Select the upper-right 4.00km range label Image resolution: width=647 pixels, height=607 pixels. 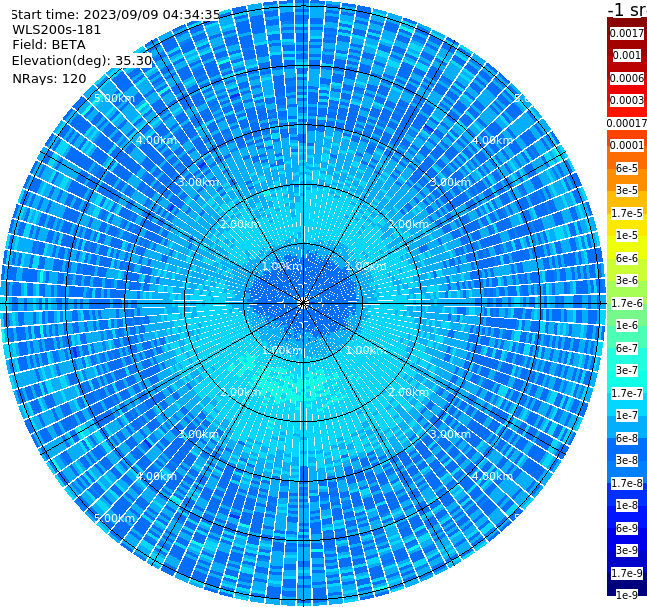(493, 140)
